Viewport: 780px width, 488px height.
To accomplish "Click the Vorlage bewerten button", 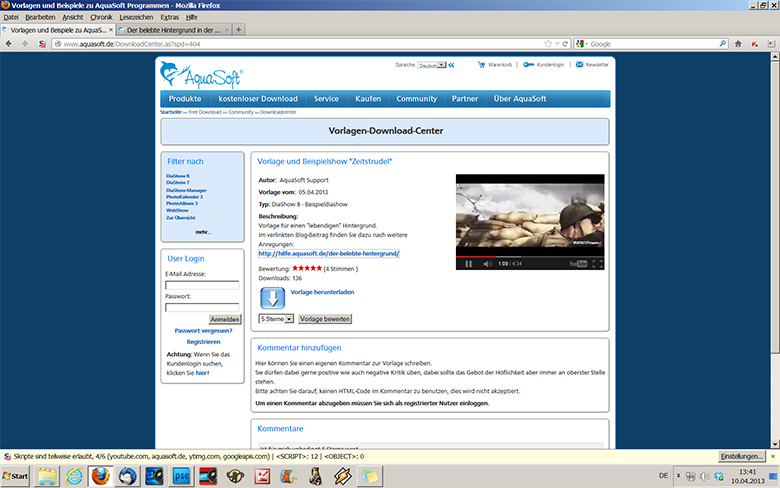I will [x=325, y=319].
